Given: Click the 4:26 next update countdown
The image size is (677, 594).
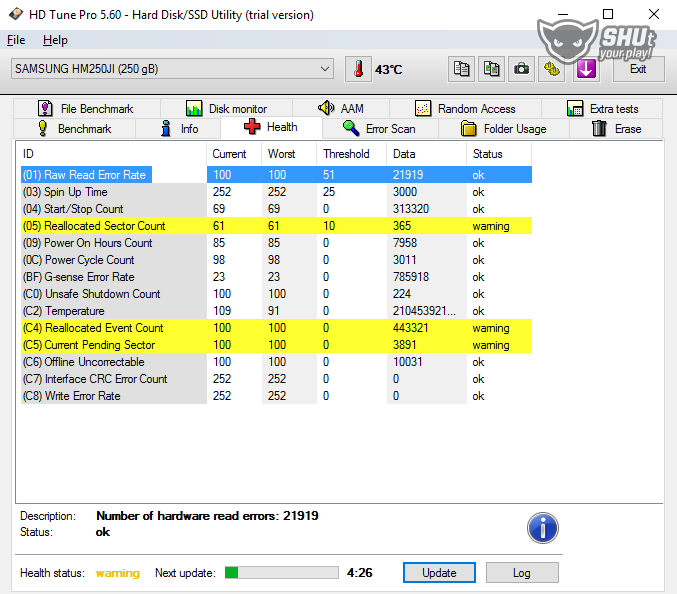Looking at the screenshot, I should click(359, 573).
